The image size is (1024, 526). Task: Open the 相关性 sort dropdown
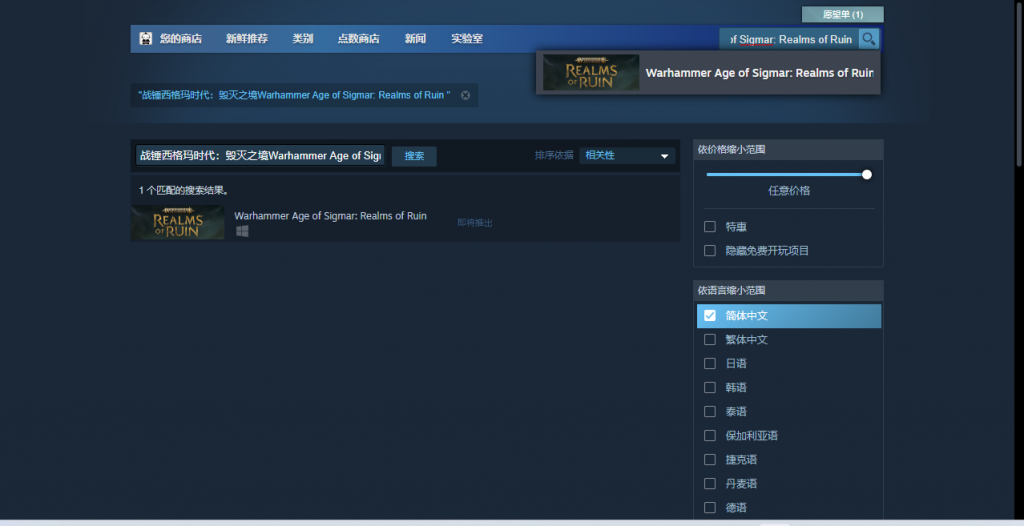pos(627,156)
